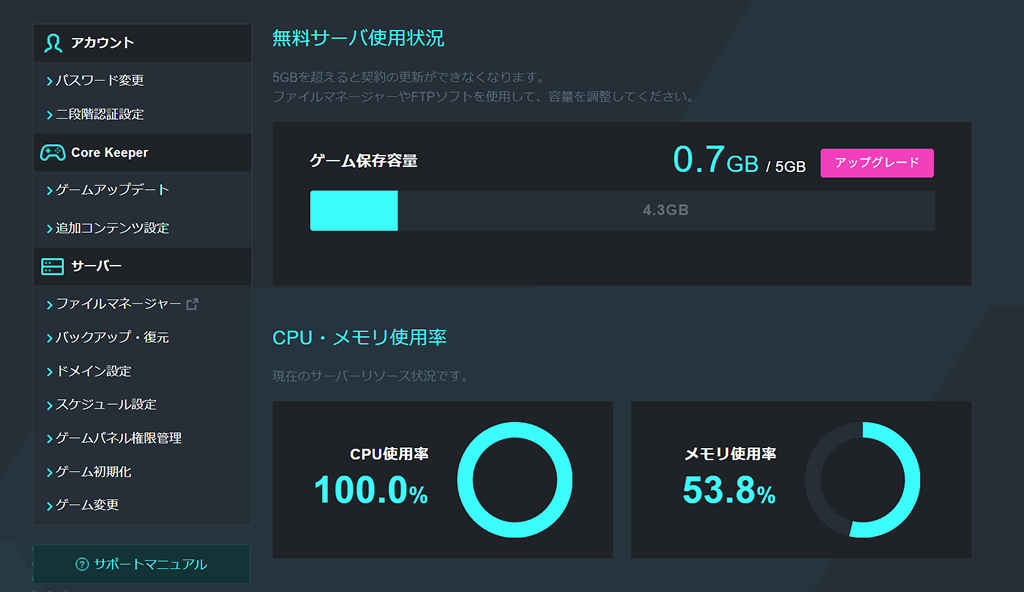
Task: Click the game storage capacity progress bar
Action: pyautogui.click(x=622, y=211)
